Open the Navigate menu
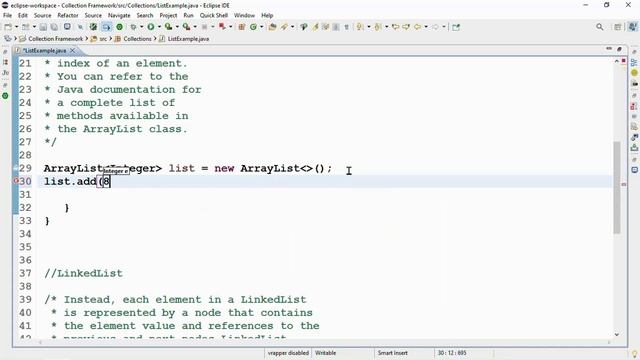Screen dimensions: 640x360 pyautogui.click(x=119, y=15)
